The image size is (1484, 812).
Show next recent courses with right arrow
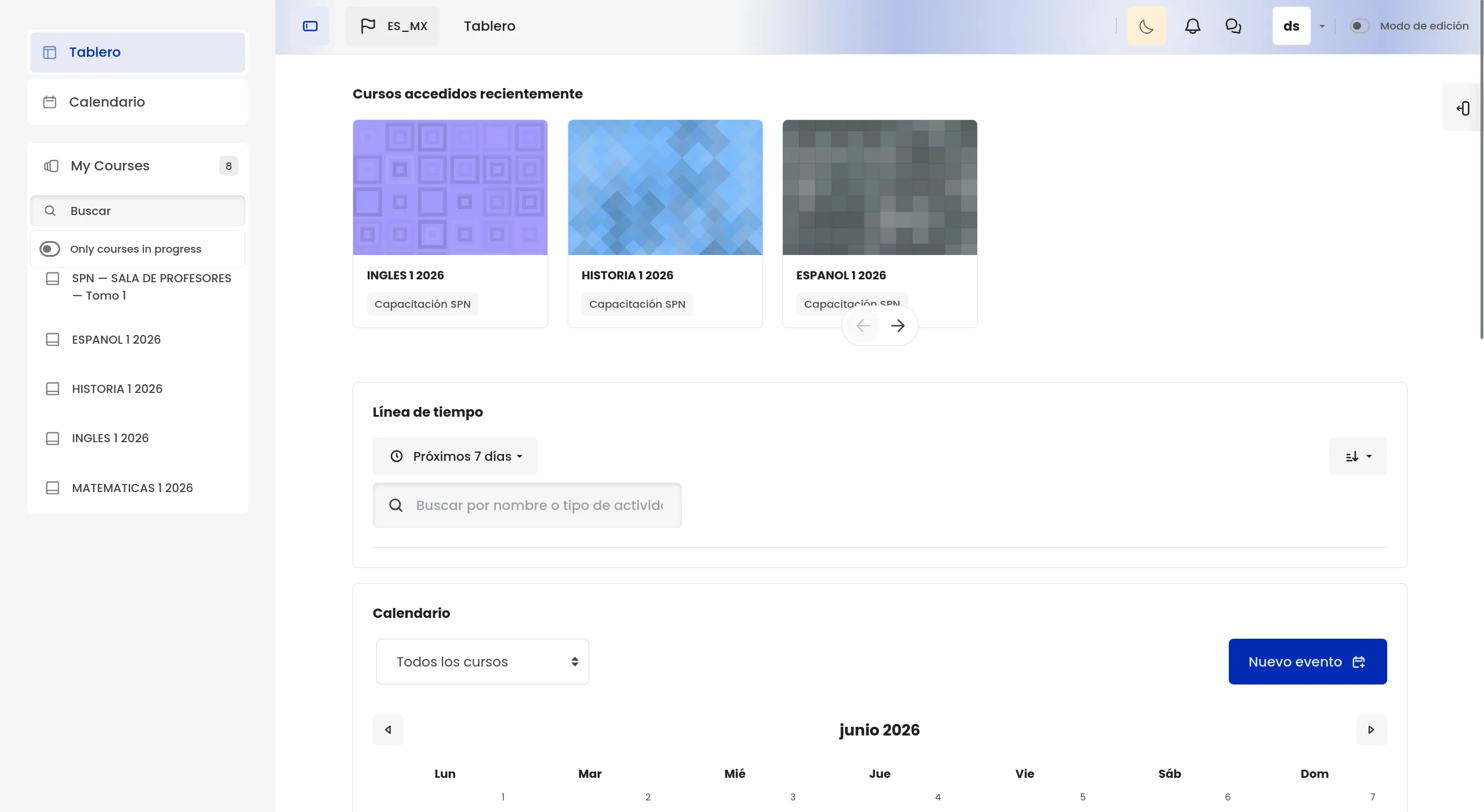(898, 326)
